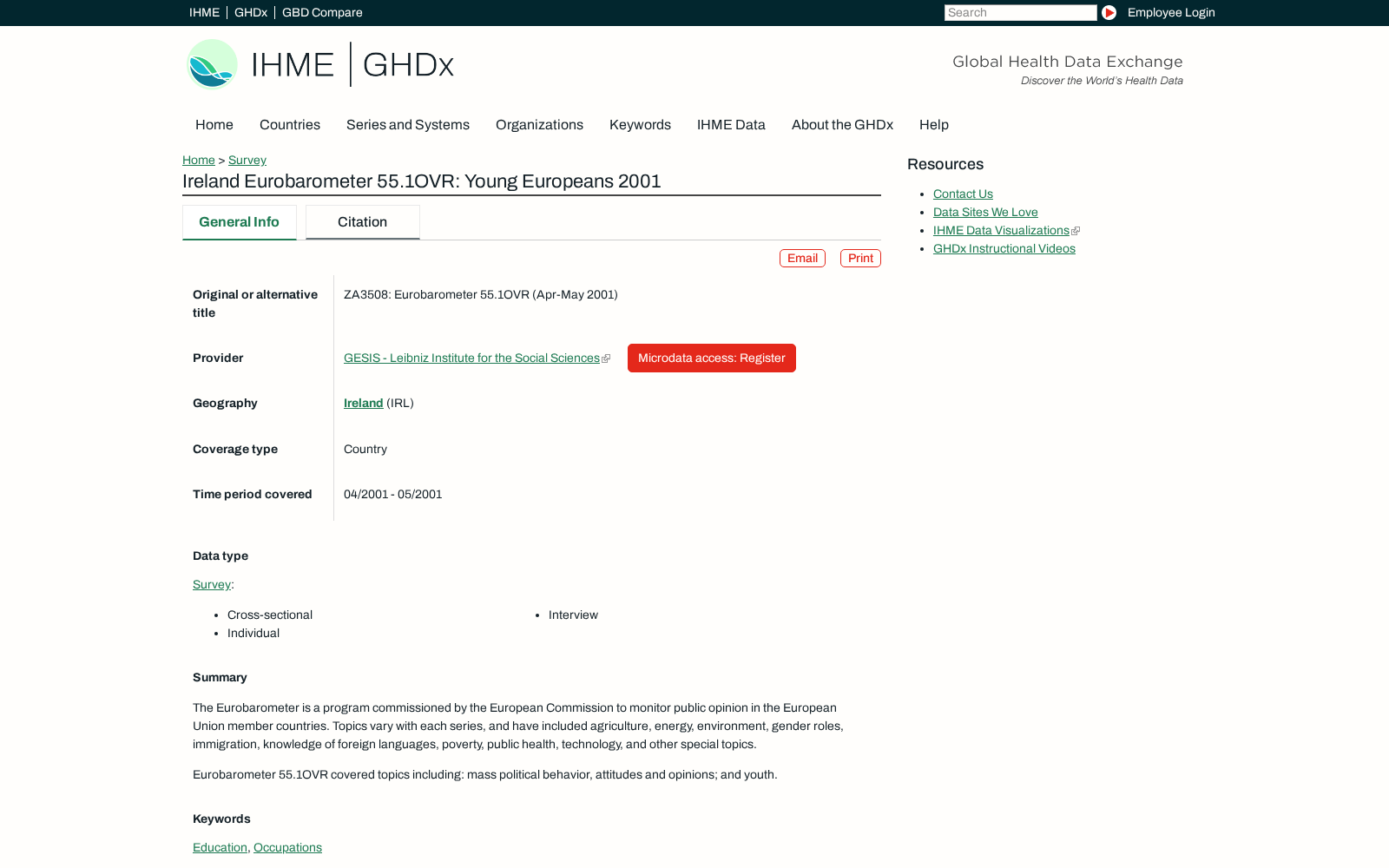Screen dimensions: 1389x868
Task: Open Contact Us in Resources
Action: pos(963,194)
